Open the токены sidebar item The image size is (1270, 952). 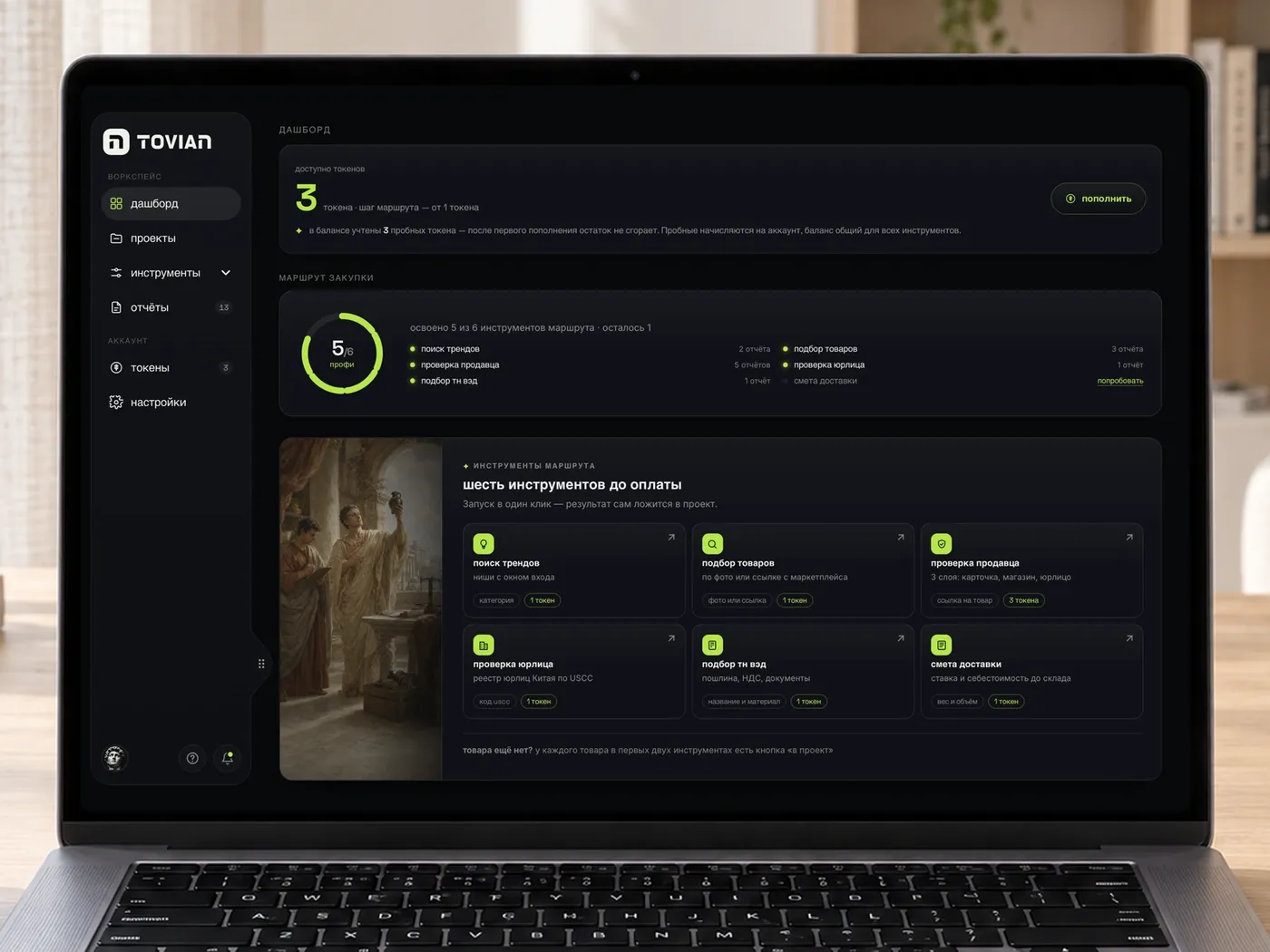point(171,368)
